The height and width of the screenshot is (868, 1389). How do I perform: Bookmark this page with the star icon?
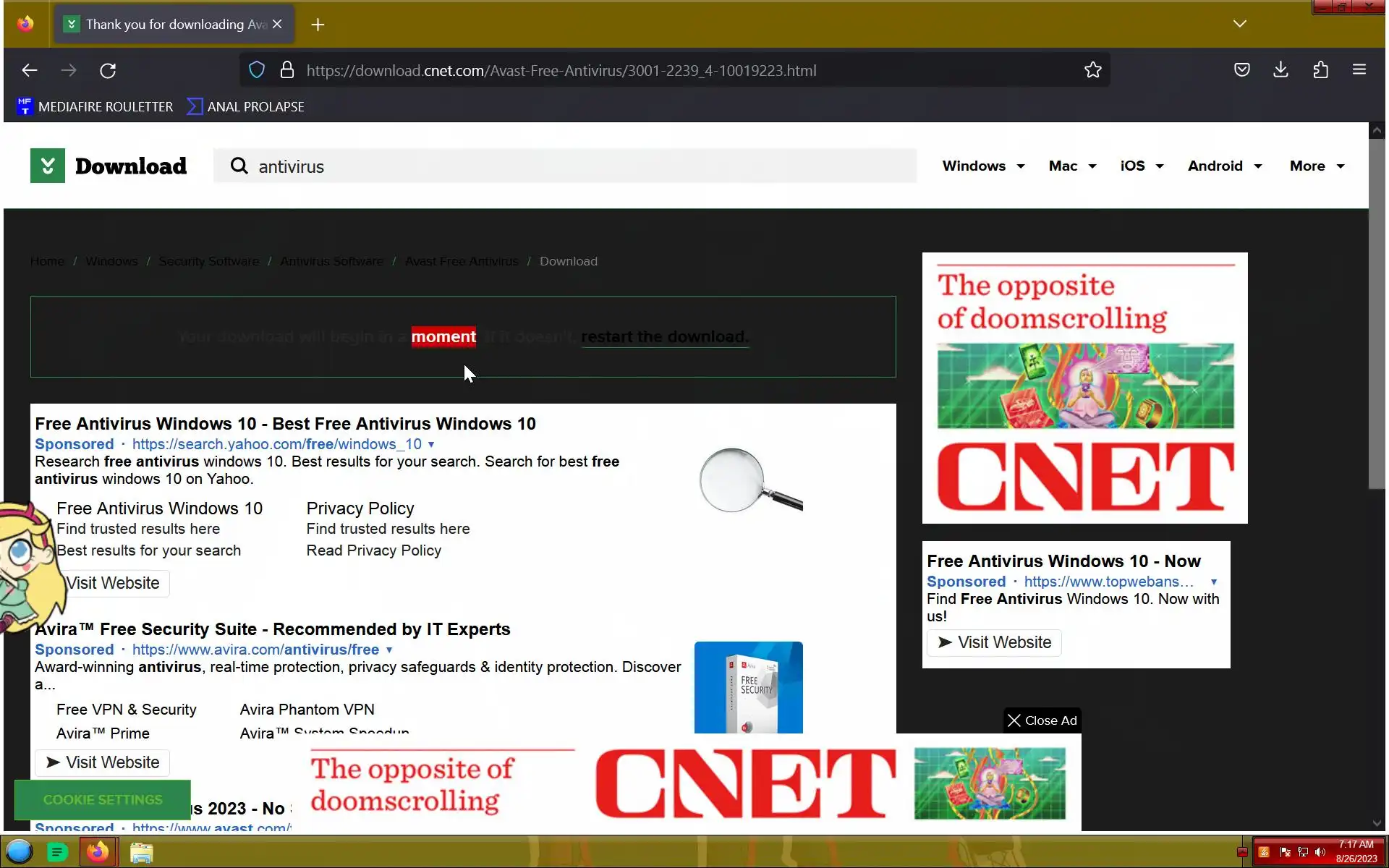pos(1092,70)
